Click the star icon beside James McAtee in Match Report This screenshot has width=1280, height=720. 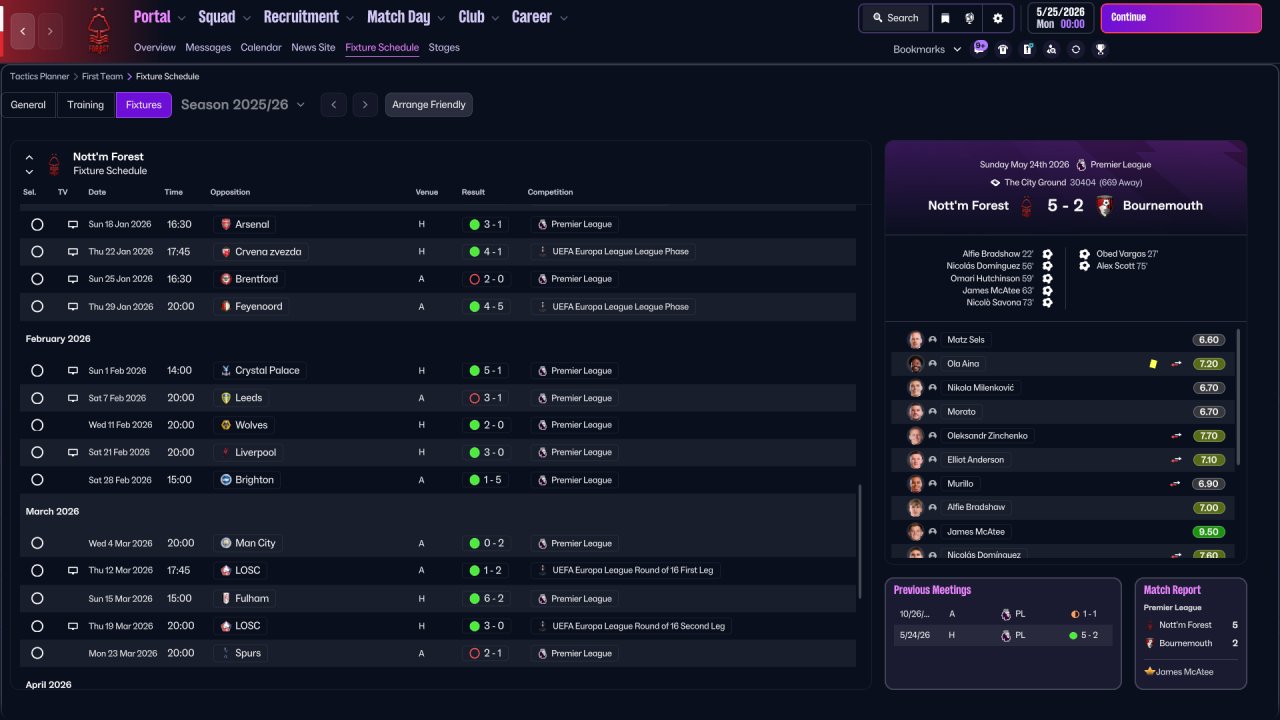point(1150,672)
